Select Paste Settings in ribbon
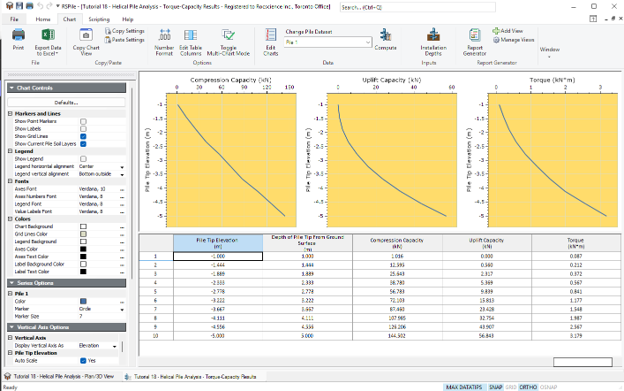The image size is (624, 391). click(x=125, y=39)
